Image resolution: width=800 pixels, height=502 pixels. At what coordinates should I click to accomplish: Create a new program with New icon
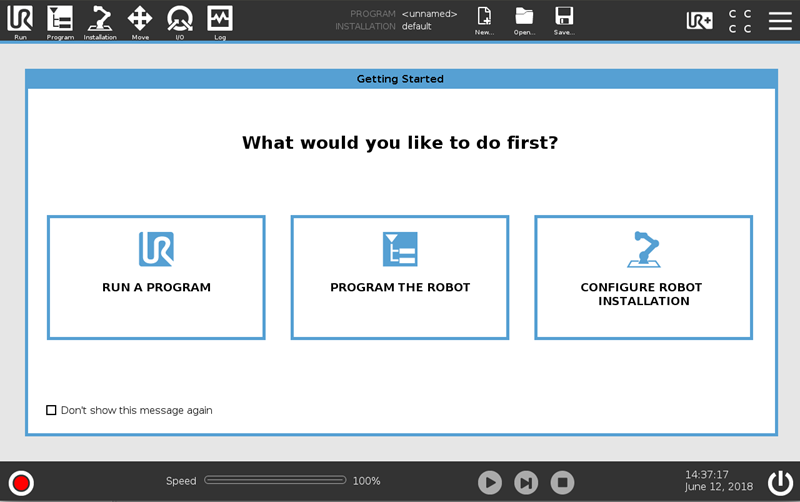(x=484, y=20)
